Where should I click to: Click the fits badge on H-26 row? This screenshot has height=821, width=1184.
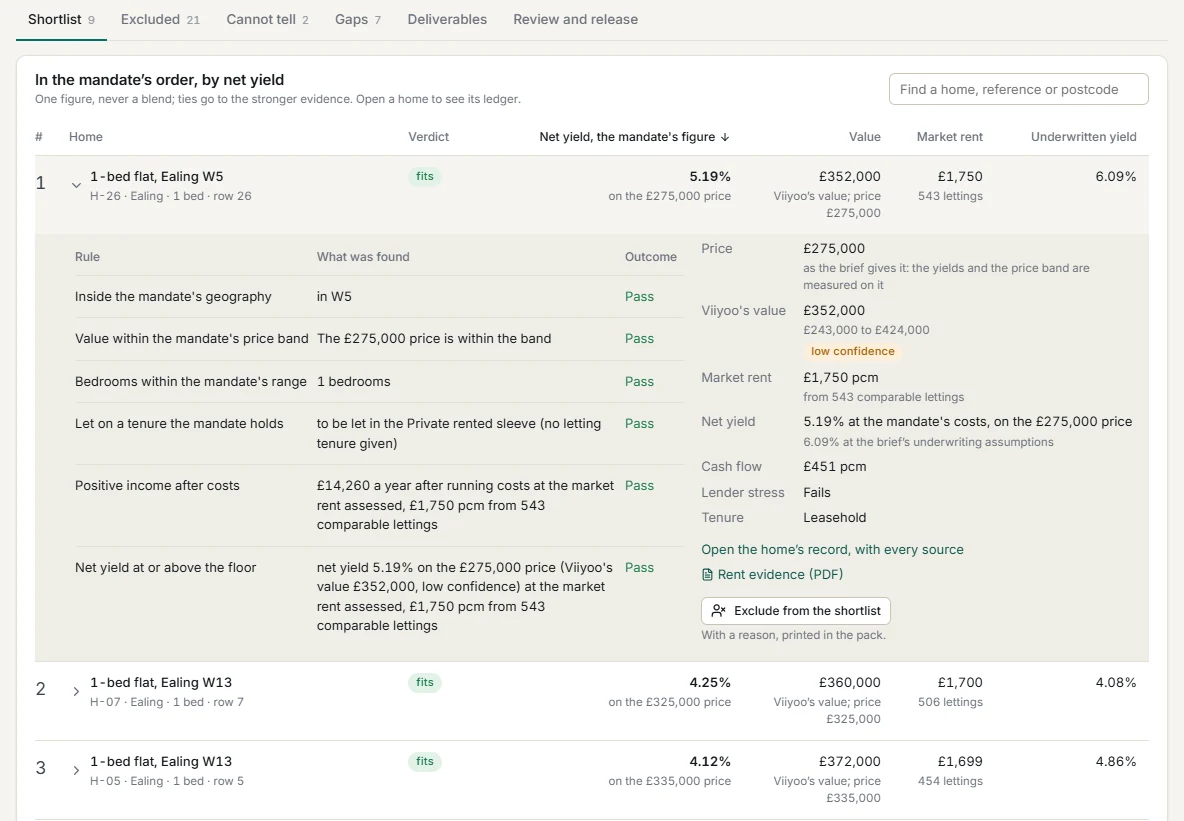point(425,177)
